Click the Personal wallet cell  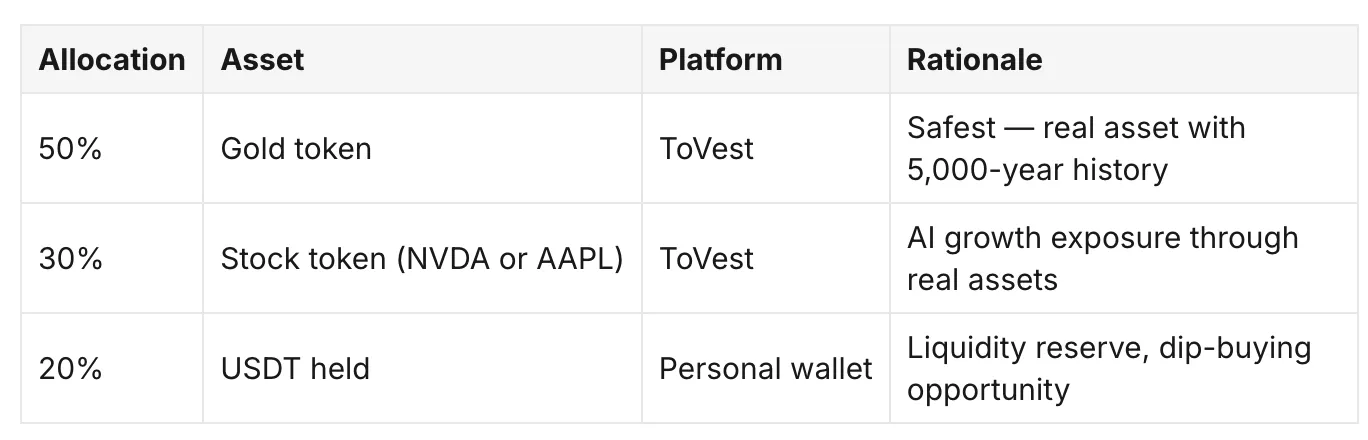tap(766, 368)
